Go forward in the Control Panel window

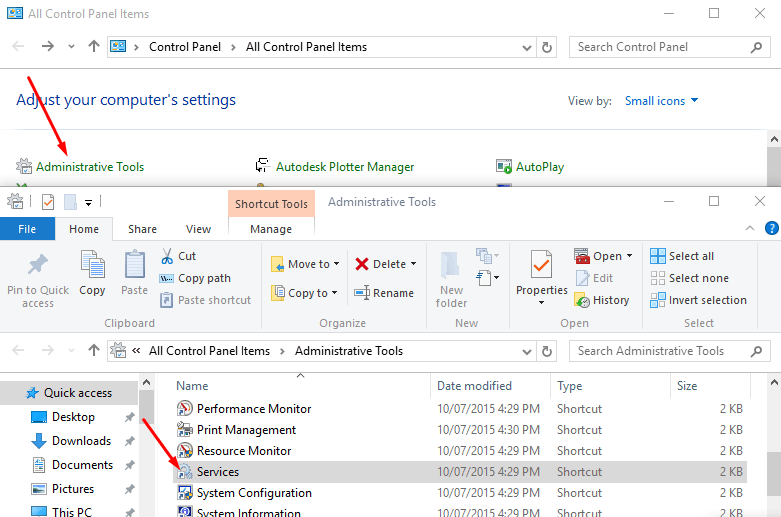(47, 47)
